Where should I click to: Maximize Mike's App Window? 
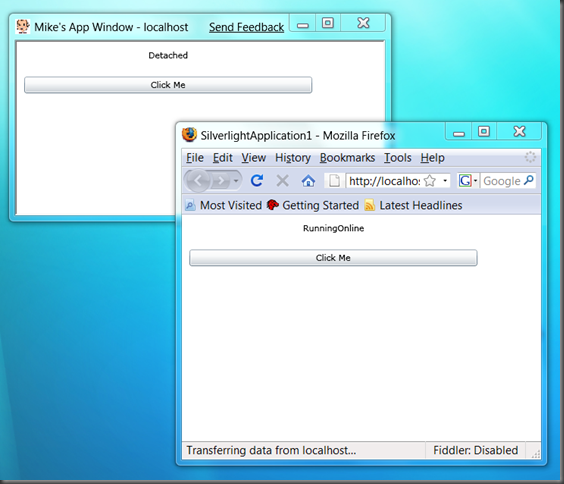pos(328,23)
